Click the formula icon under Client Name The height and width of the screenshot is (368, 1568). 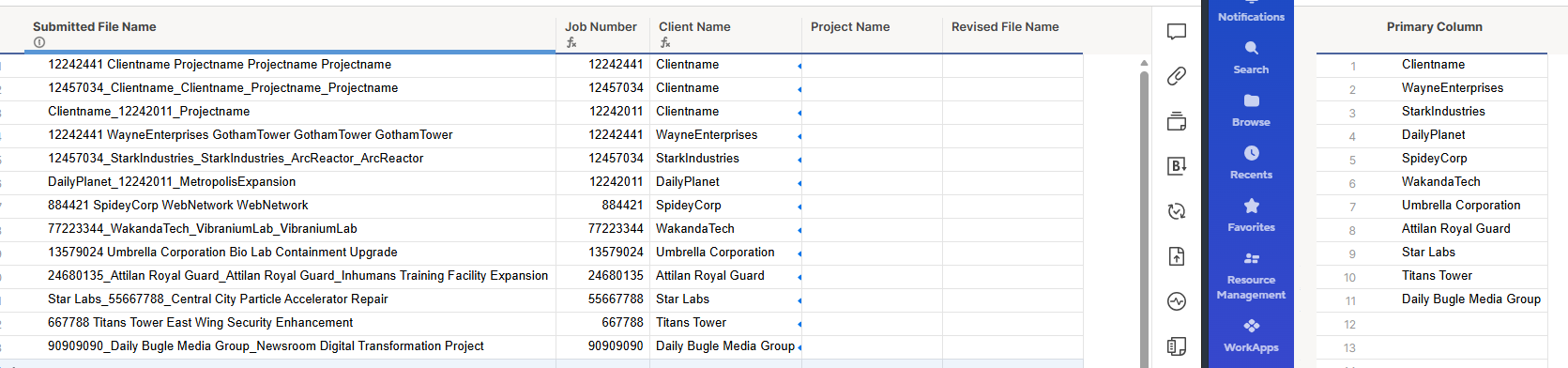click(x=664, y=42)
